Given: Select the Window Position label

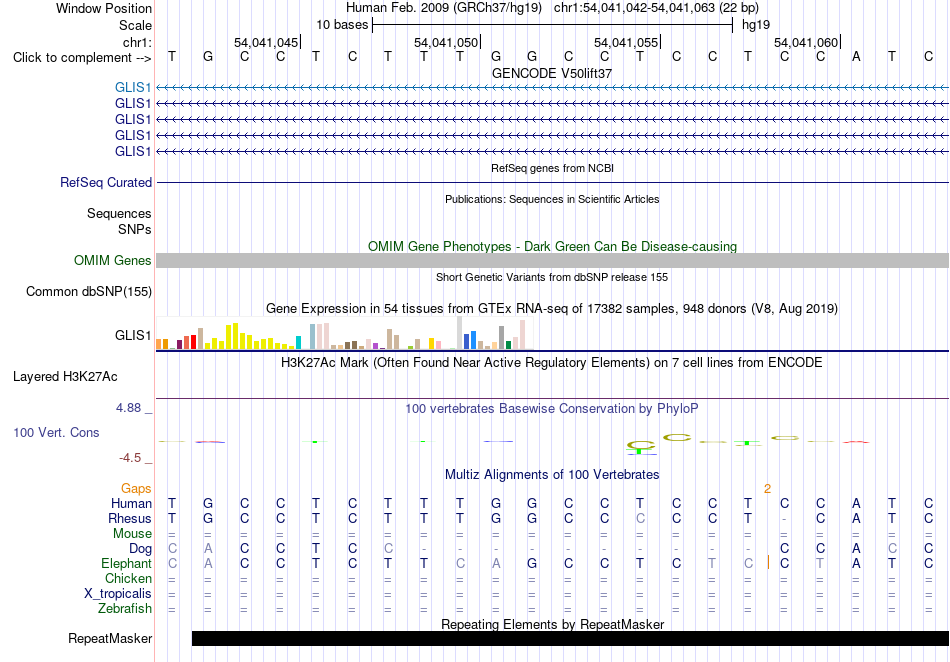Looking at the screenshot, I should [104, 8].
